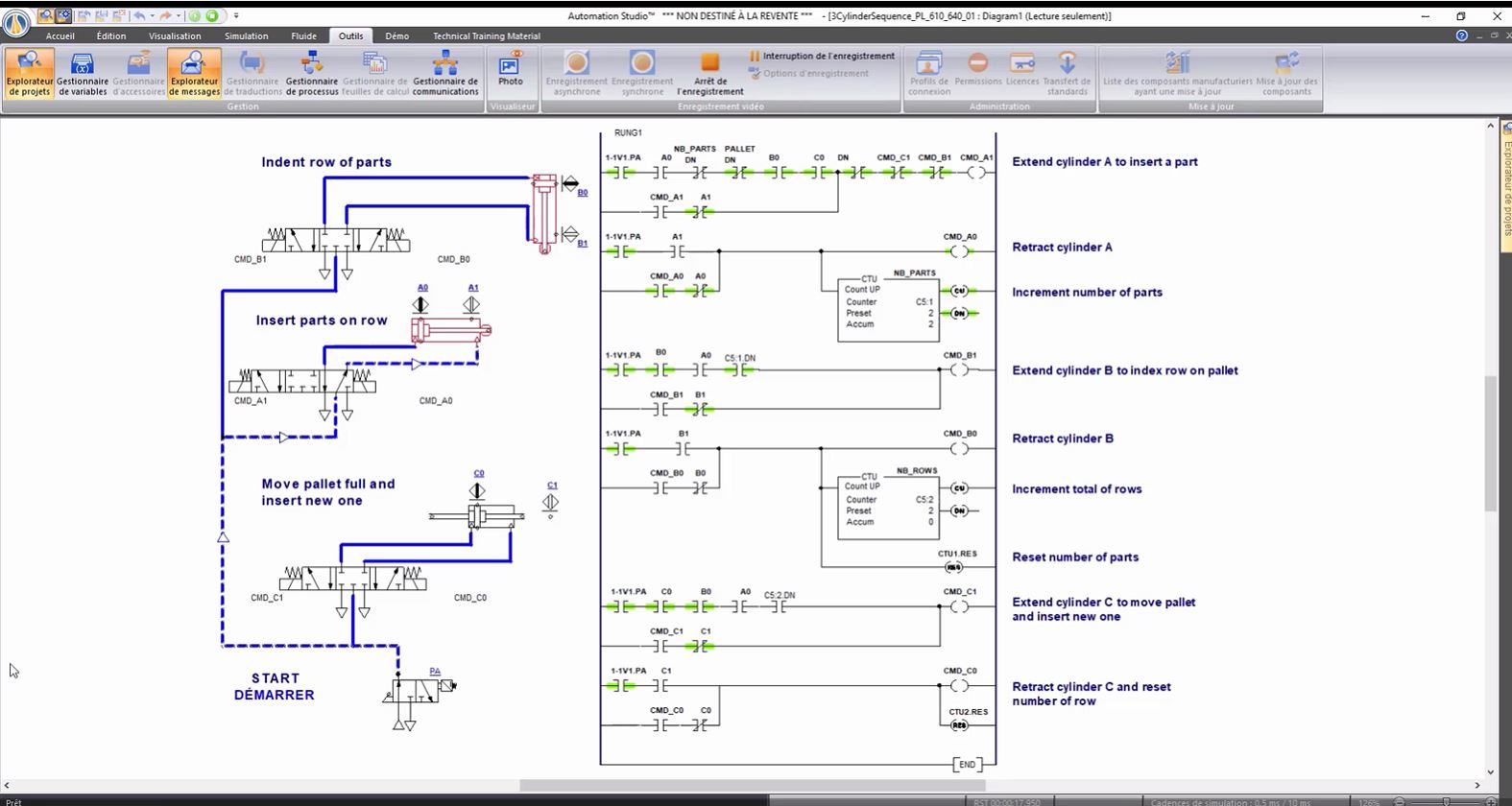
Task: Click zoom in plus in status bar
Action: tap(1492, 801)
